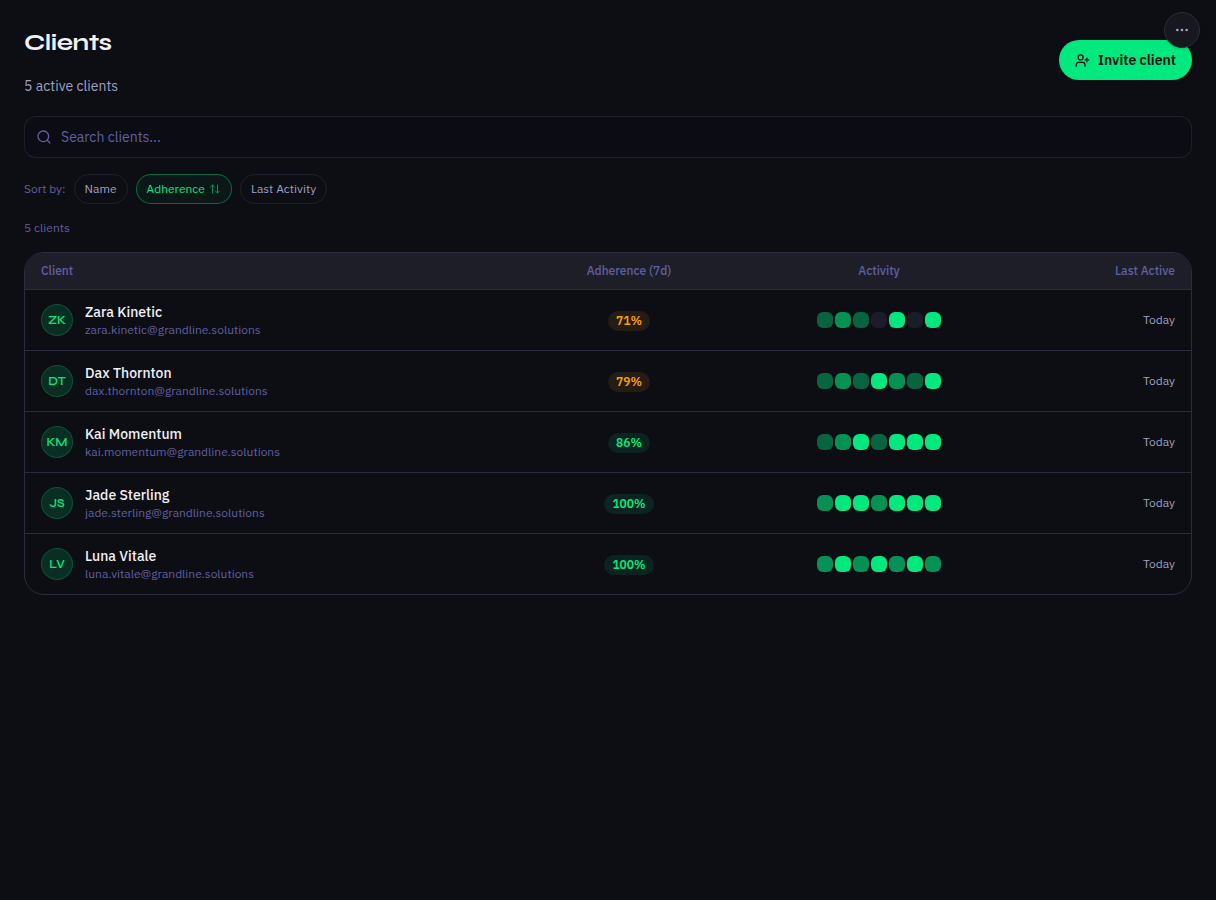Click Jade Sterling's 100% adherence badge

click(x=629, y=504)
